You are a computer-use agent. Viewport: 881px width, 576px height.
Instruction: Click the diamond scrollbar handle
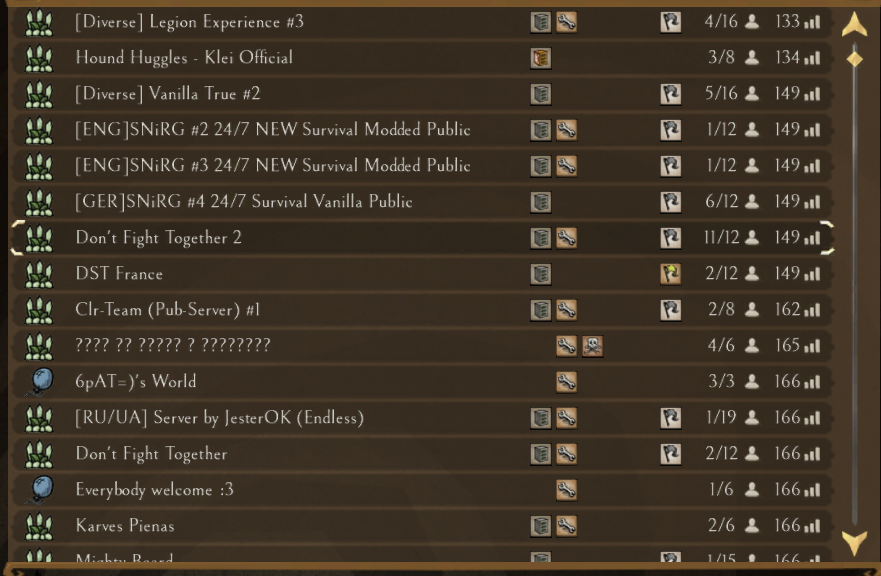pyautogui.click(x=855, y=58)
